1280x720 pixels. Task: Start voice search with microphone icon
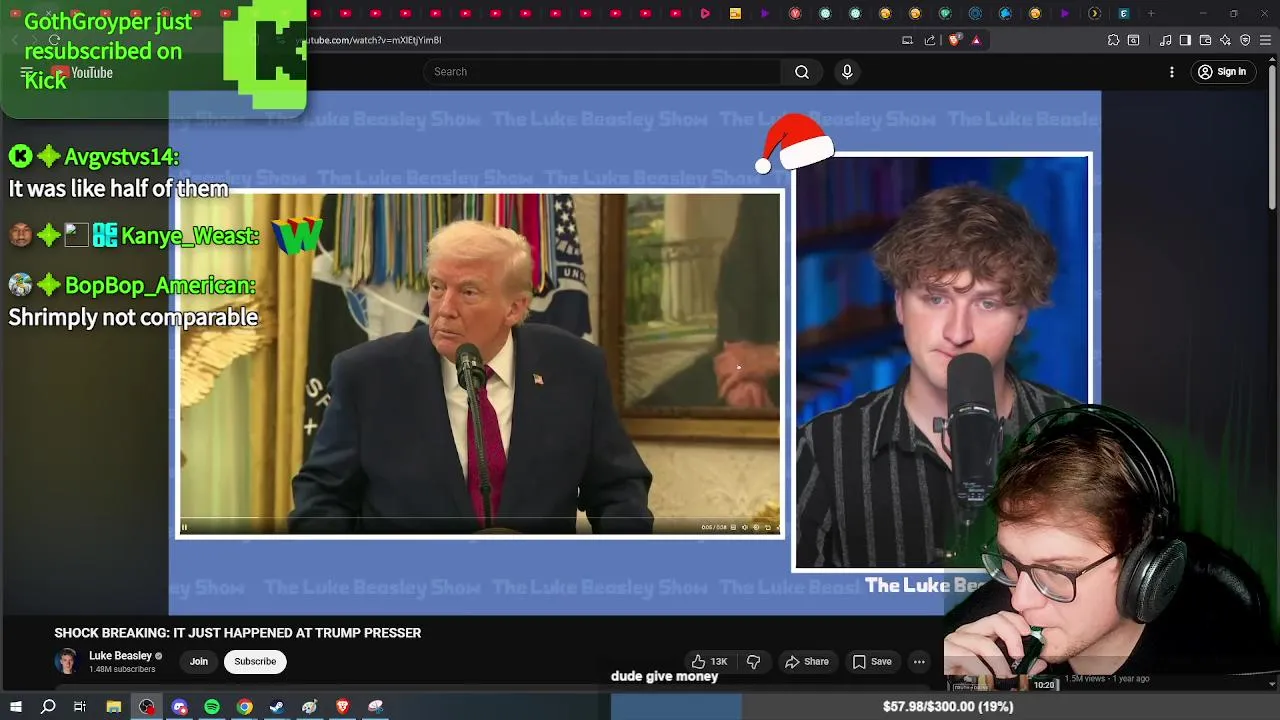(847, 72)
